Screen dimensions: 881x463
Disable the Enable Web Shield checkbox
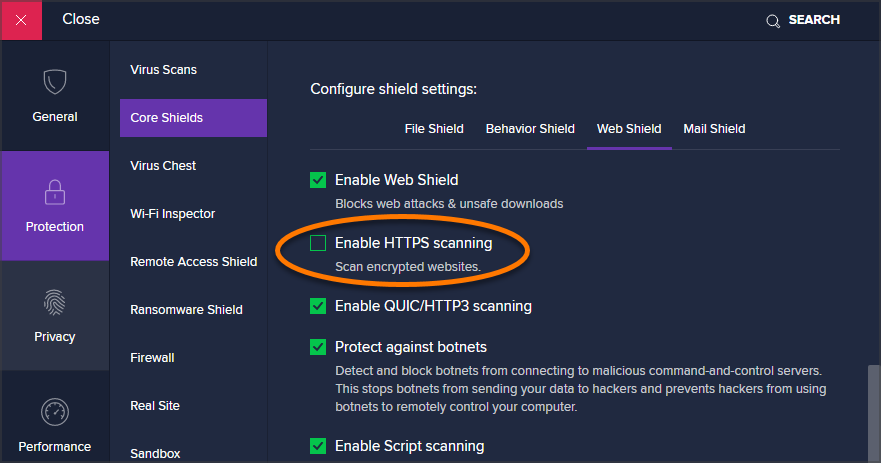pyautogui.click(x=318, y=180)
